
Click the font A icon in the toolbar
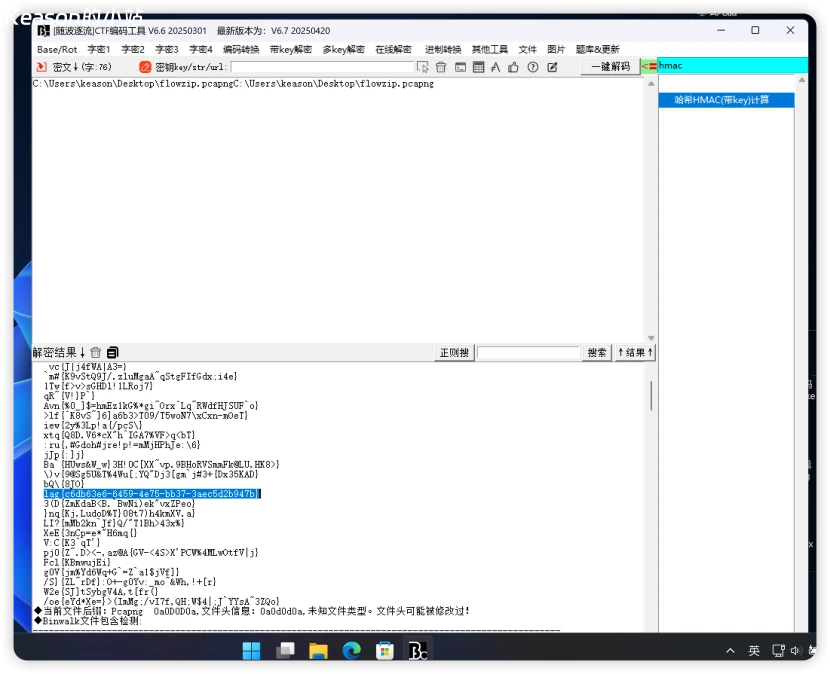pyautogui.click(x=495, y=67)
